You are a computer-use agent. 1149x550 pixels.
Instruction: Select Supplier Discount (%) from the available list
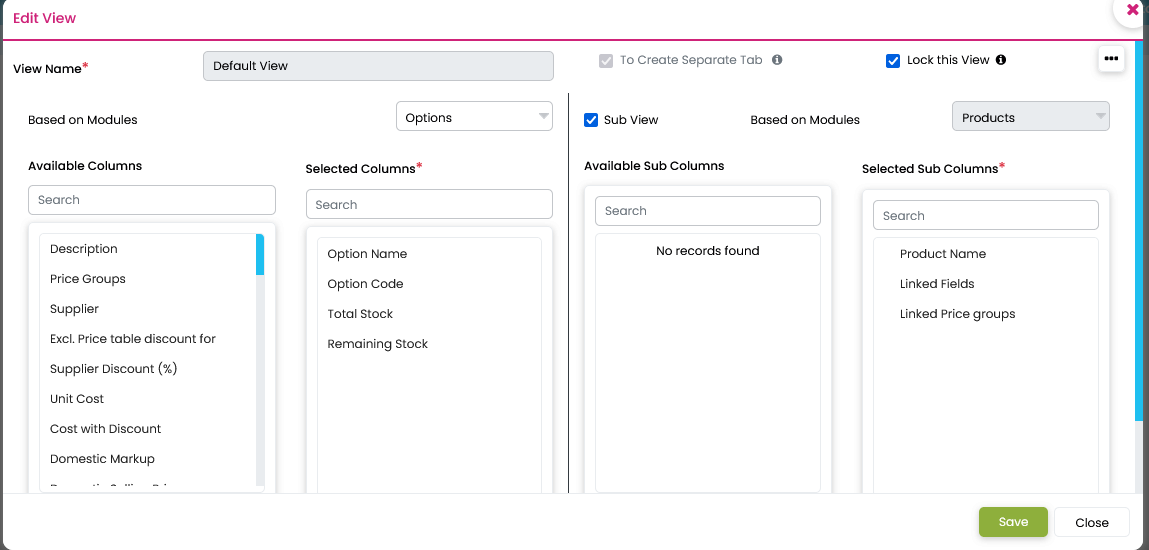[113, 369]
